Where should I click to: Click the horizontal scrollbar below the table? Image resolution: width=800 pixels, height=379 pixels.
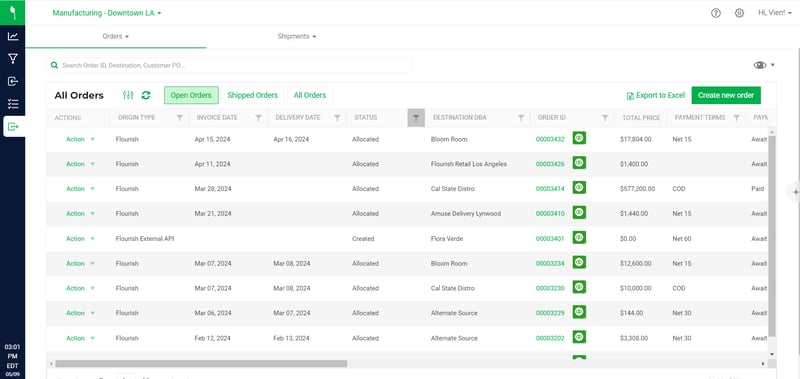(201, 364)
